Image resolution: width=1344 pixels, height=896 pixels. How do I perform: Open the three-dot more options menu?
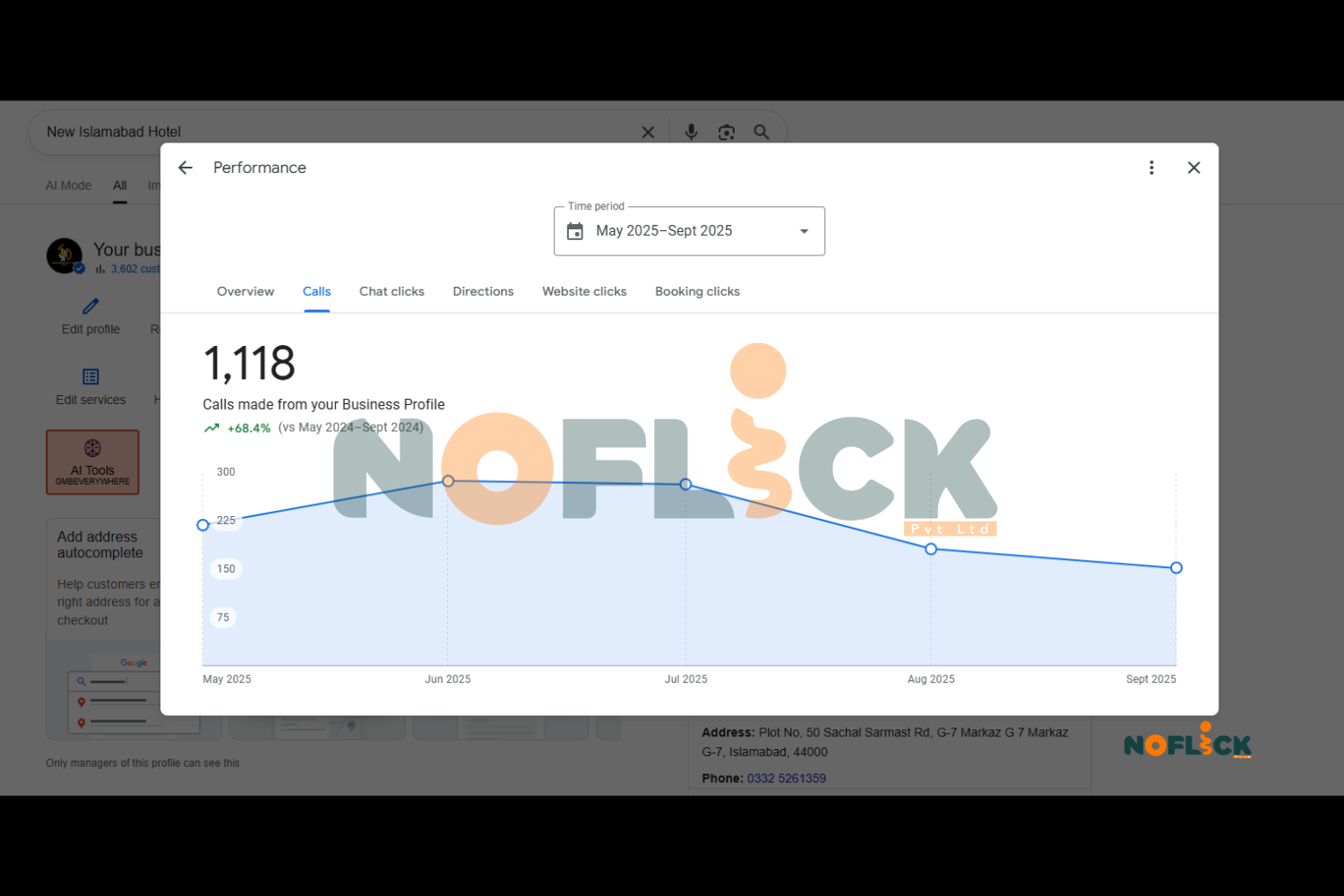pyautogui.click(x=1151, y=168)
